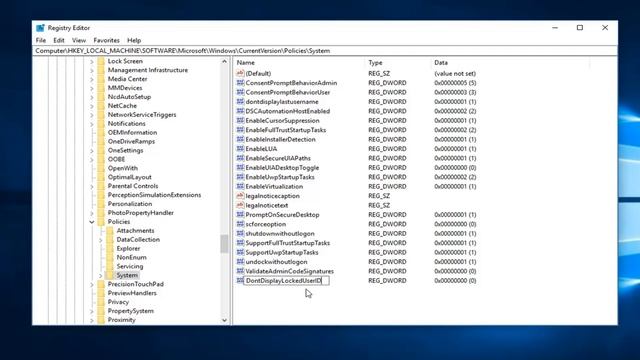
Task: Expand the Lock Screen key
Action: (x=92, y=61)
